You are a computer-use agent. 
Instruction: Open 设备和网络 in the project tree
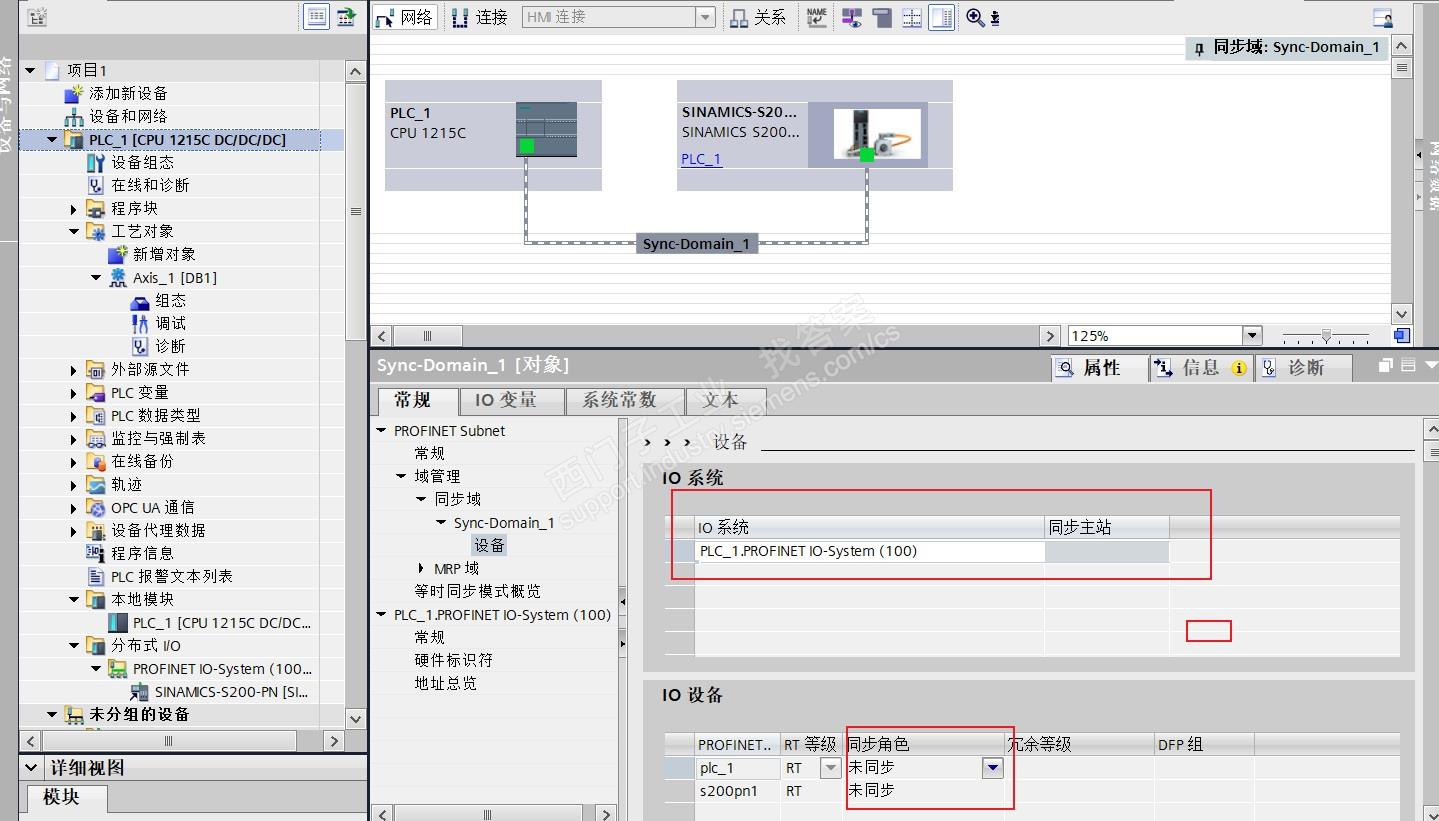128,116
